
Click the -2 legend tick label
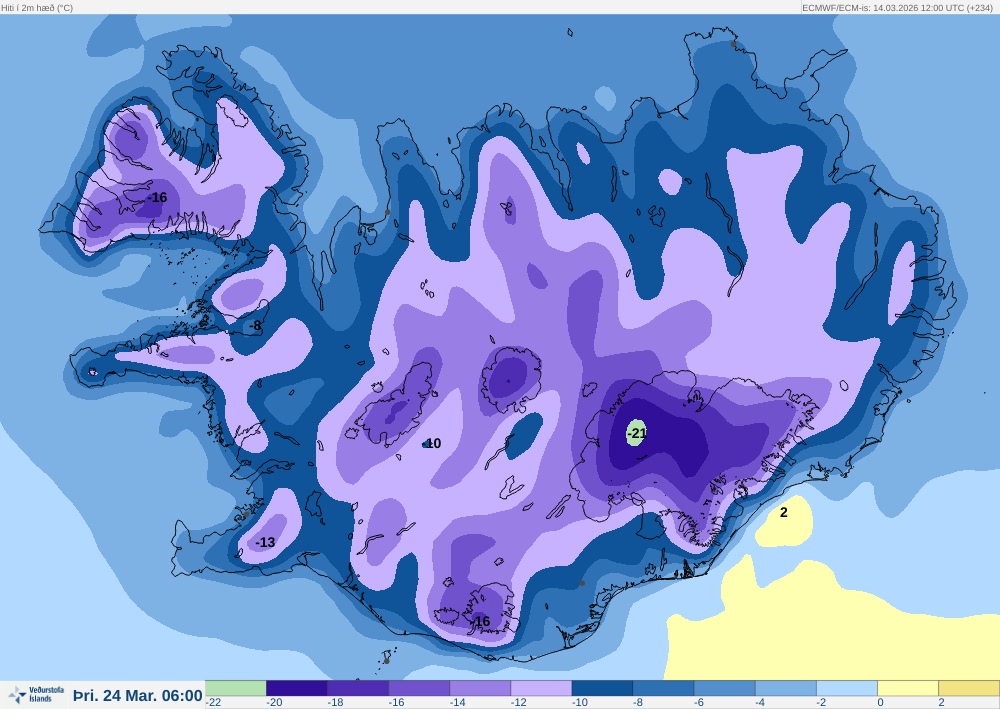click(x=821, y=702)
